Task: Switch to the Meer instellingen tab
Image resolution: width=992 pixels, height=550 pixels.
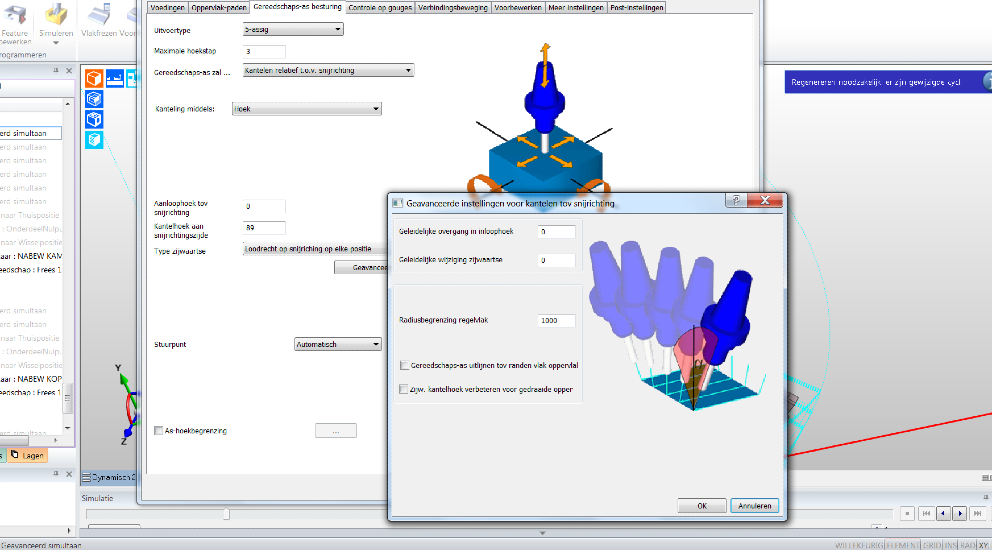Action: 576,8
